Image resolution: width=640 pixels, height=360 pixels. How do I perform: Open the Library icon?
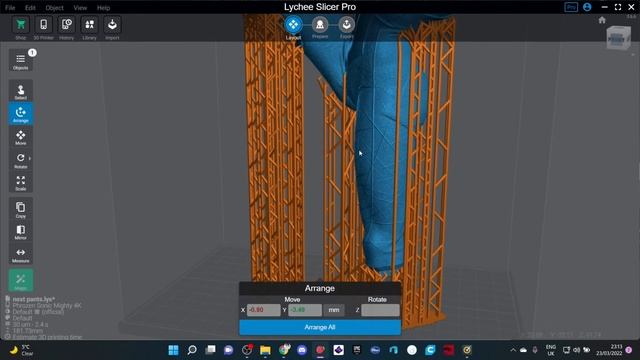tap(89, 25)
